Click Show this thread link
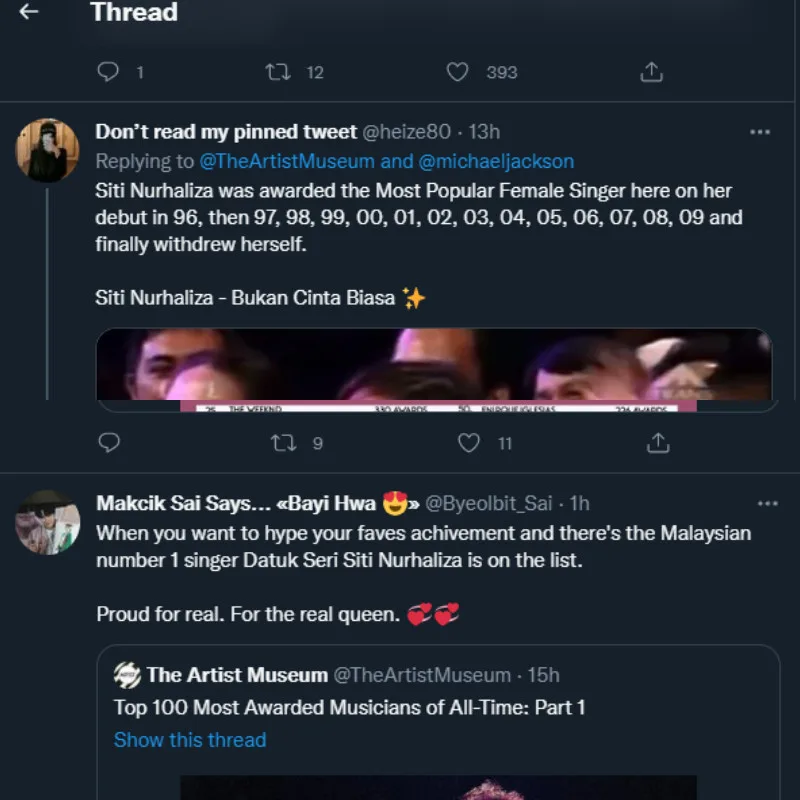The image size is (800, 800). pos(190,740)
